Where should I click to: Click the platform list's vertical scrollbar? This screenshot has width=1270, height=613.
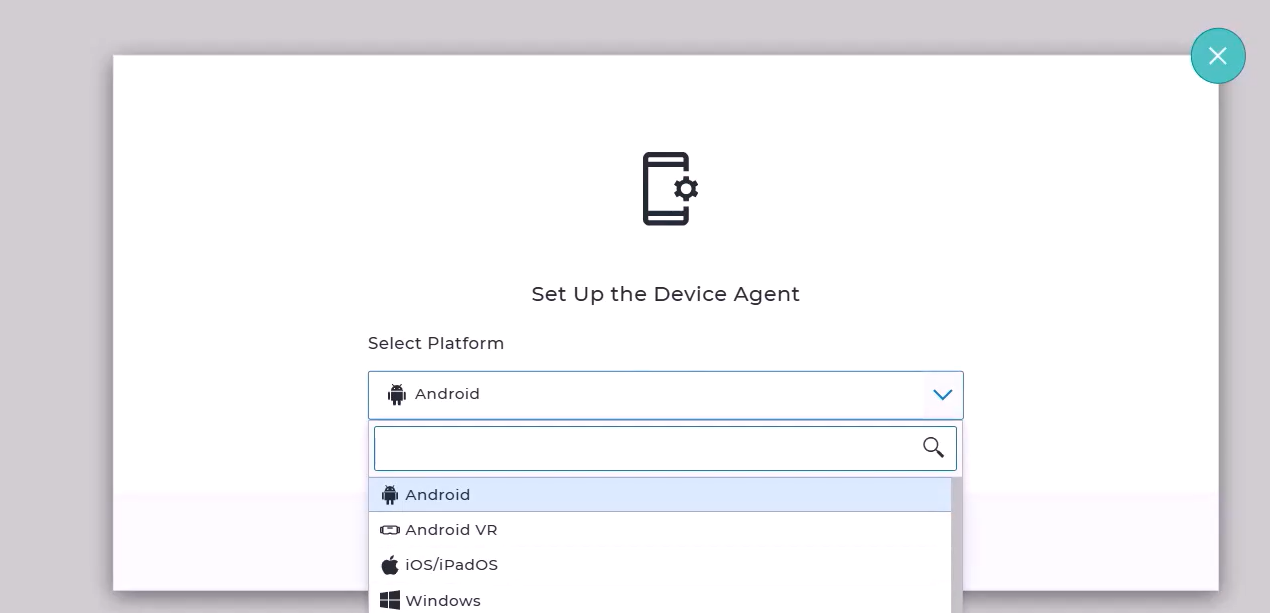click(x=957, y=545)
